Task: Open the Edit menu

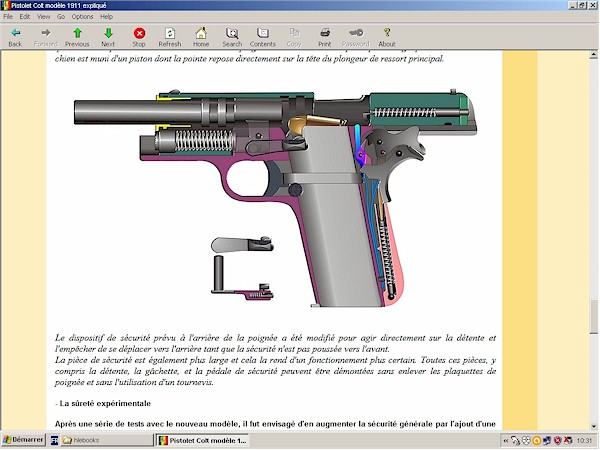Action: (24, 17)
